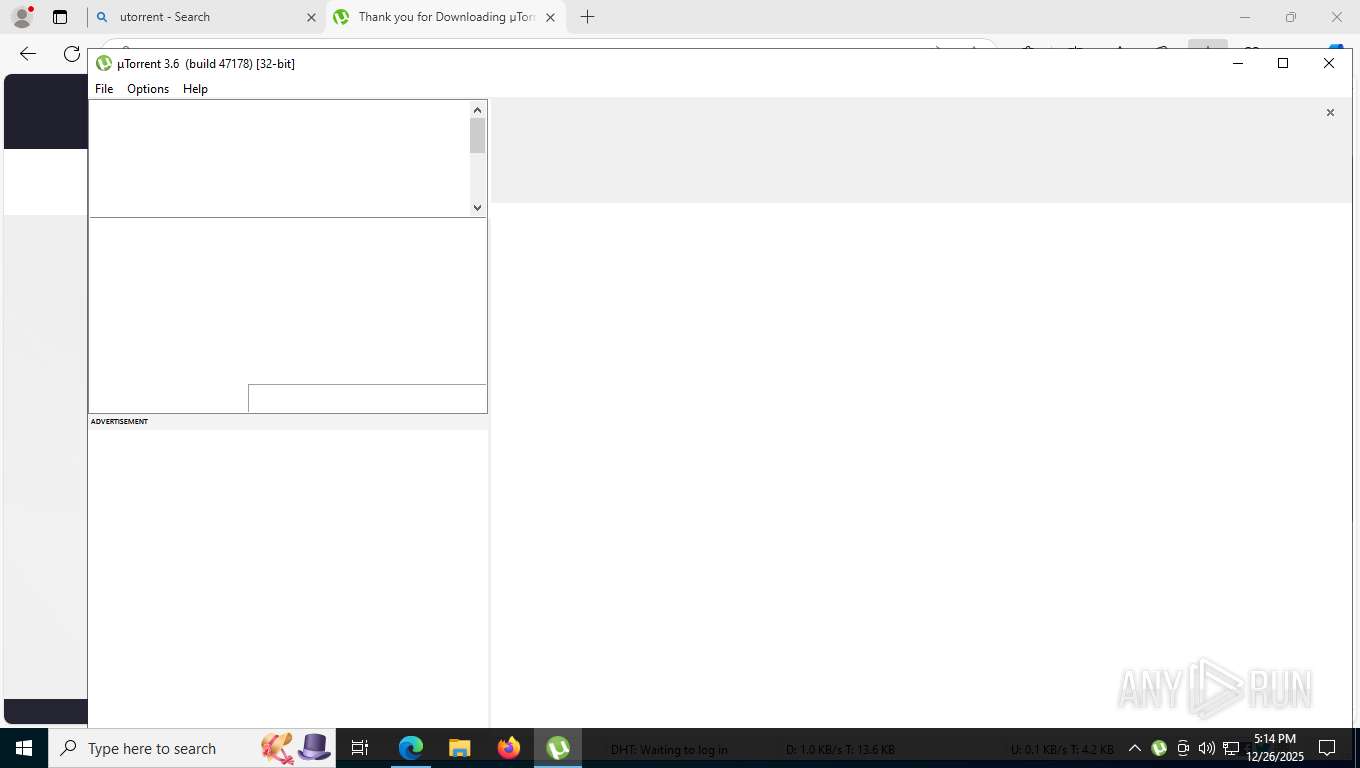Click the browser profile avatar icon
The height and width of the screenshot is (768, 1360).
[x=22, y=17]
